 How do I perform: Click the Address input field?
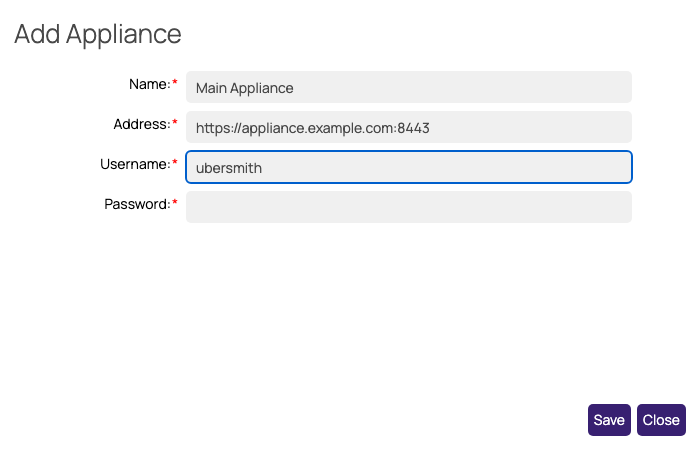point(408,127)
